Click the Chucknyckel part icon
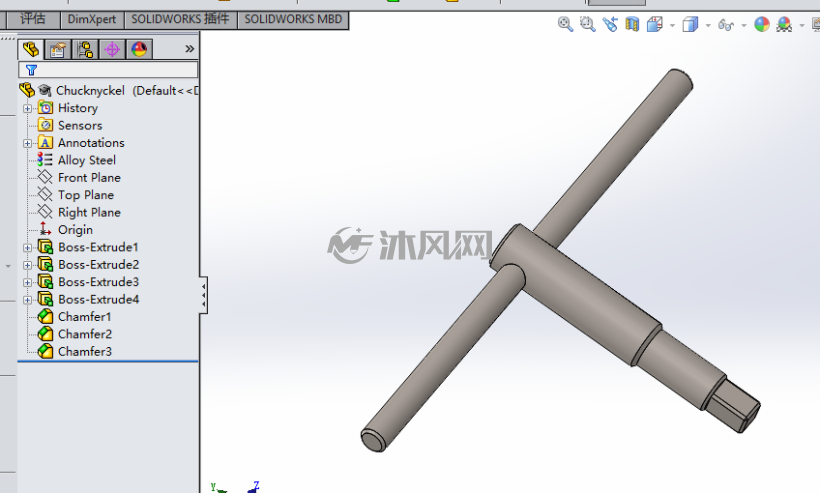 [27, 90]
